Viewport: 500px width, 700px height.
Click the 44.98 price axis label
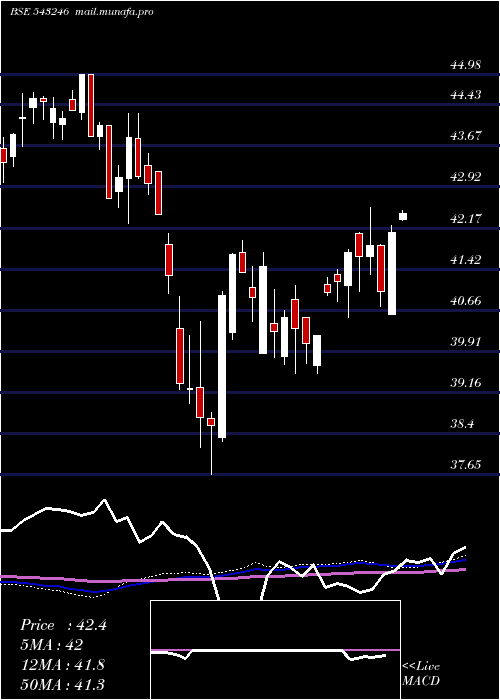466,65
